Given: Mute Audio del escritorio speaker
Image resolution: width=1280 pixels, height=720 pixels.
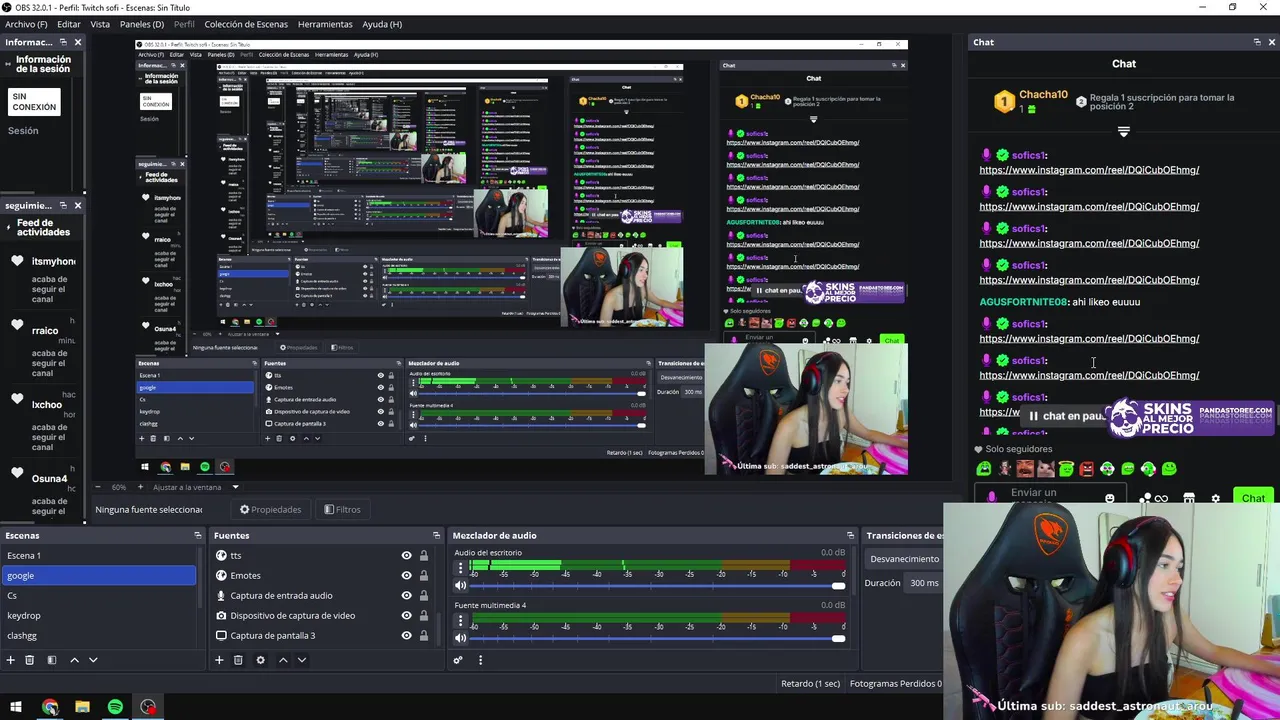Looking at the screenshot, I should point(460,586).
